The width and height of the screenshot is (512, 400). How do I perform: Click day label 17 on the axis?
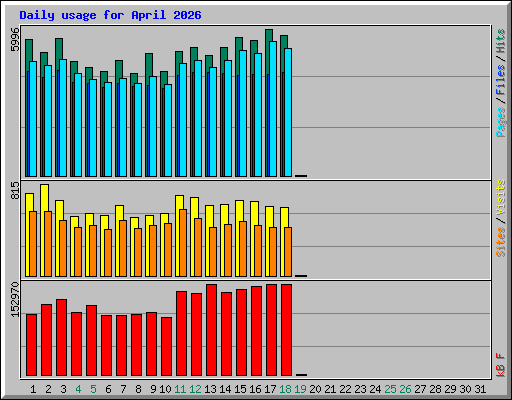(270, 389)
